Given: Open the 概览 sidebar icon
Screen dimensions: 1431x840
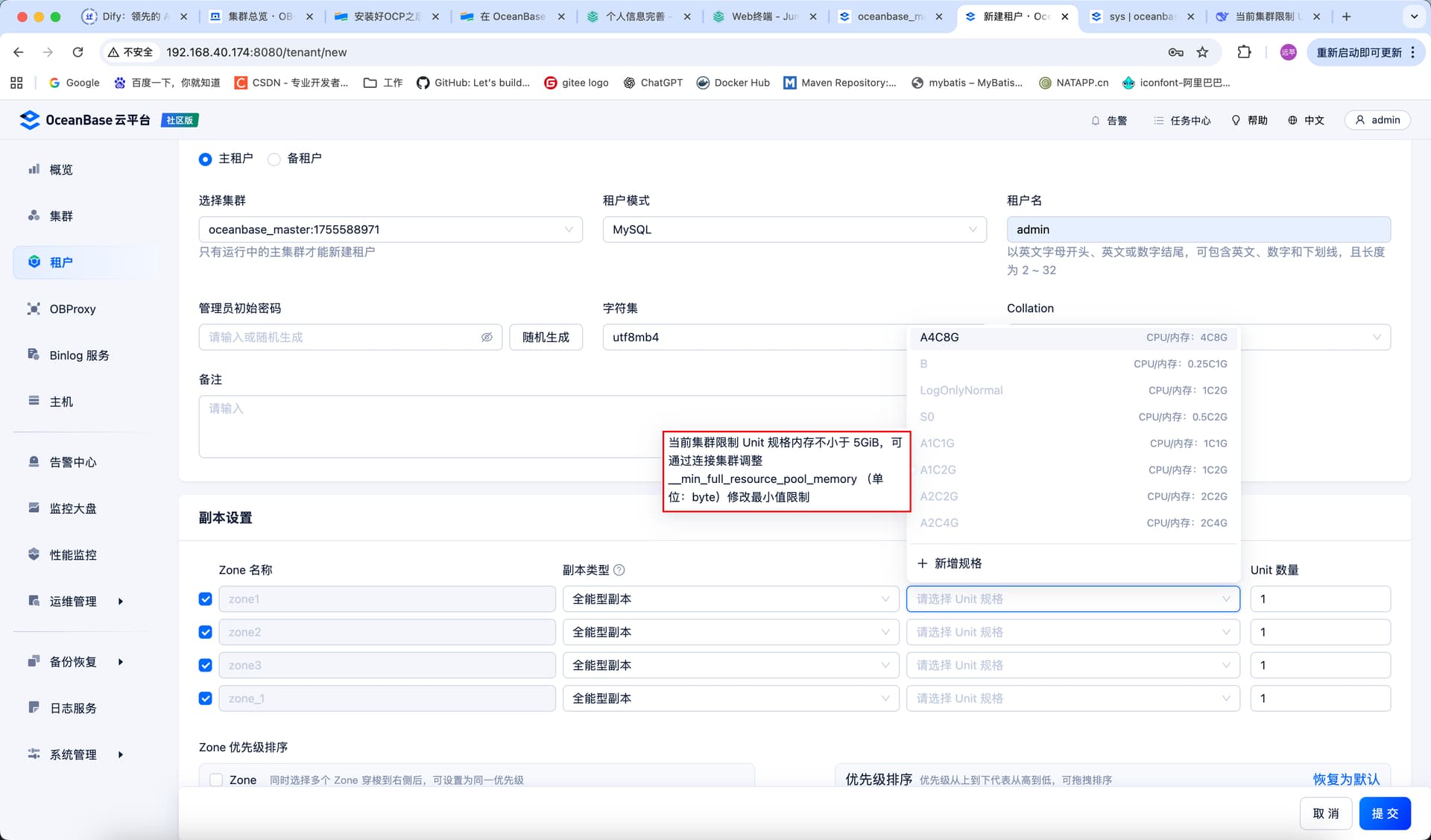Looking at the screenshot, I should point(34,169).
